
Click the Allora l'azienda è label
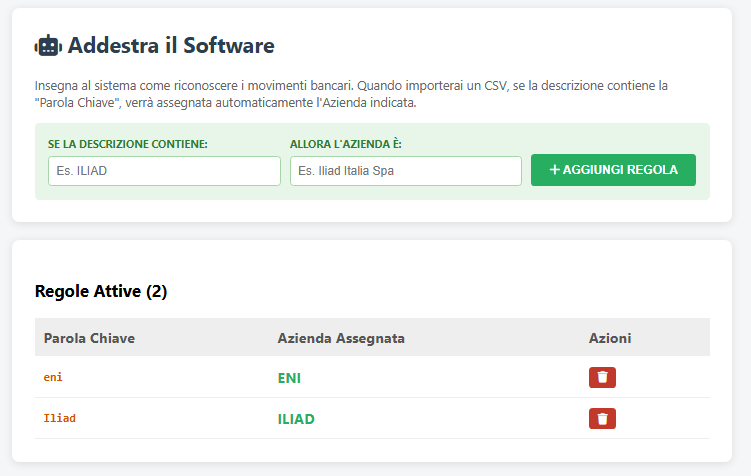345,144
